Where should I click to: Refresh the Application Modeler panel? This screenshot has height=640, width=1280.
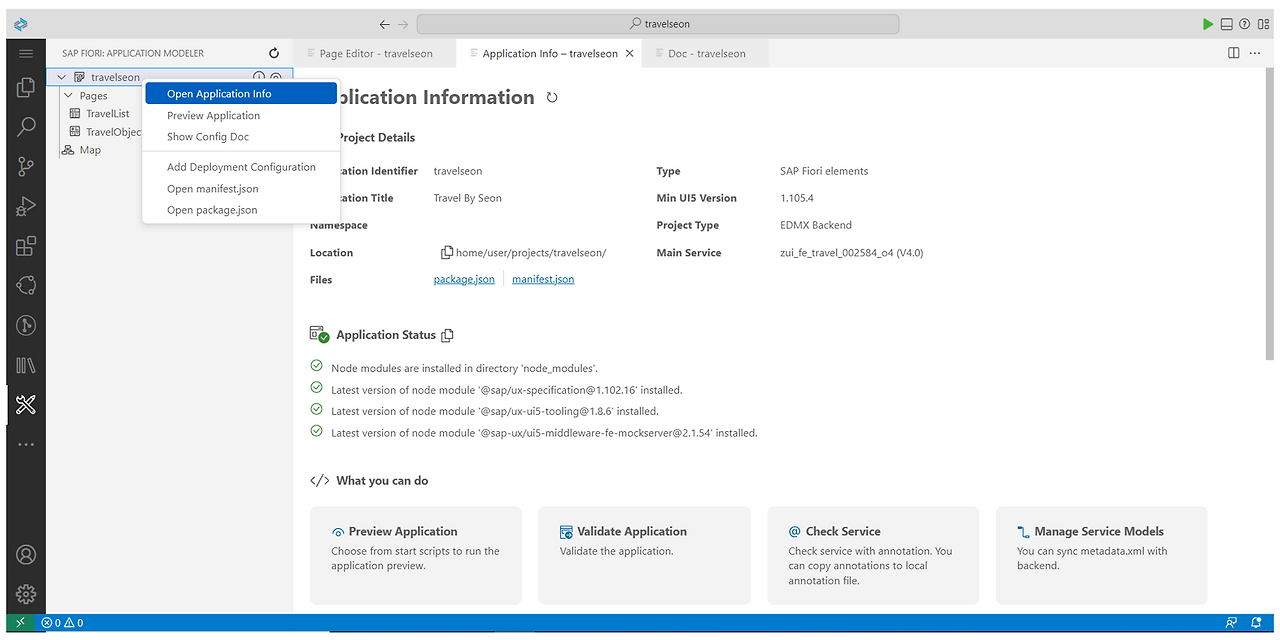pyautogui.click(x=274, y=53)
